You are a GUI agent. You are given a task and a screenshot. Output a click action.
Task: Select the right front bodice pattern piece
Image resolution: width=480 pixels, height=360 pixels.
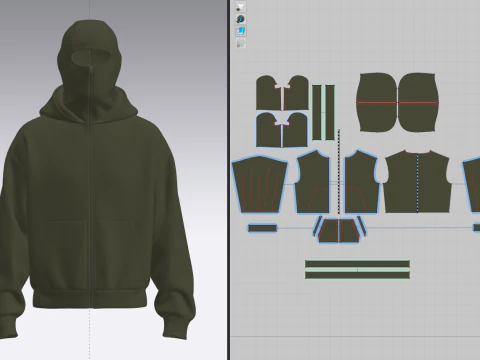tap(362, 182)
